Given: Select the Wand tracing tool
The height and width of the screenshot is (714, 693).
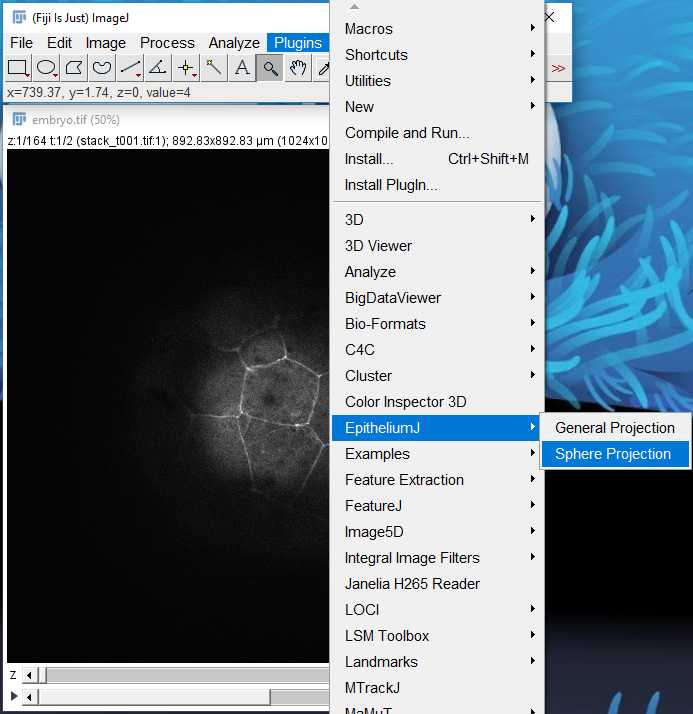Looking at the screenshot, I should pos(213,68).
